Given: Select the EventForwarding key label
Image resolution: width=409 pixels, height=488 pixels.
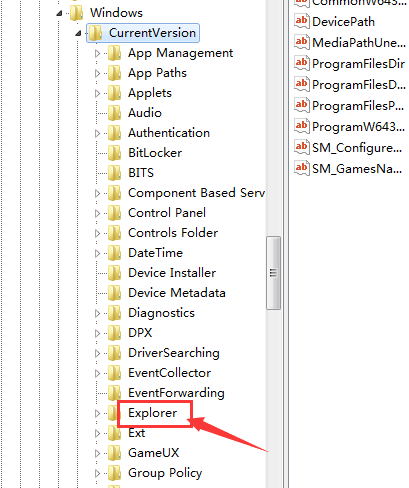Looking at the screenshot, I should pos(176,393).
